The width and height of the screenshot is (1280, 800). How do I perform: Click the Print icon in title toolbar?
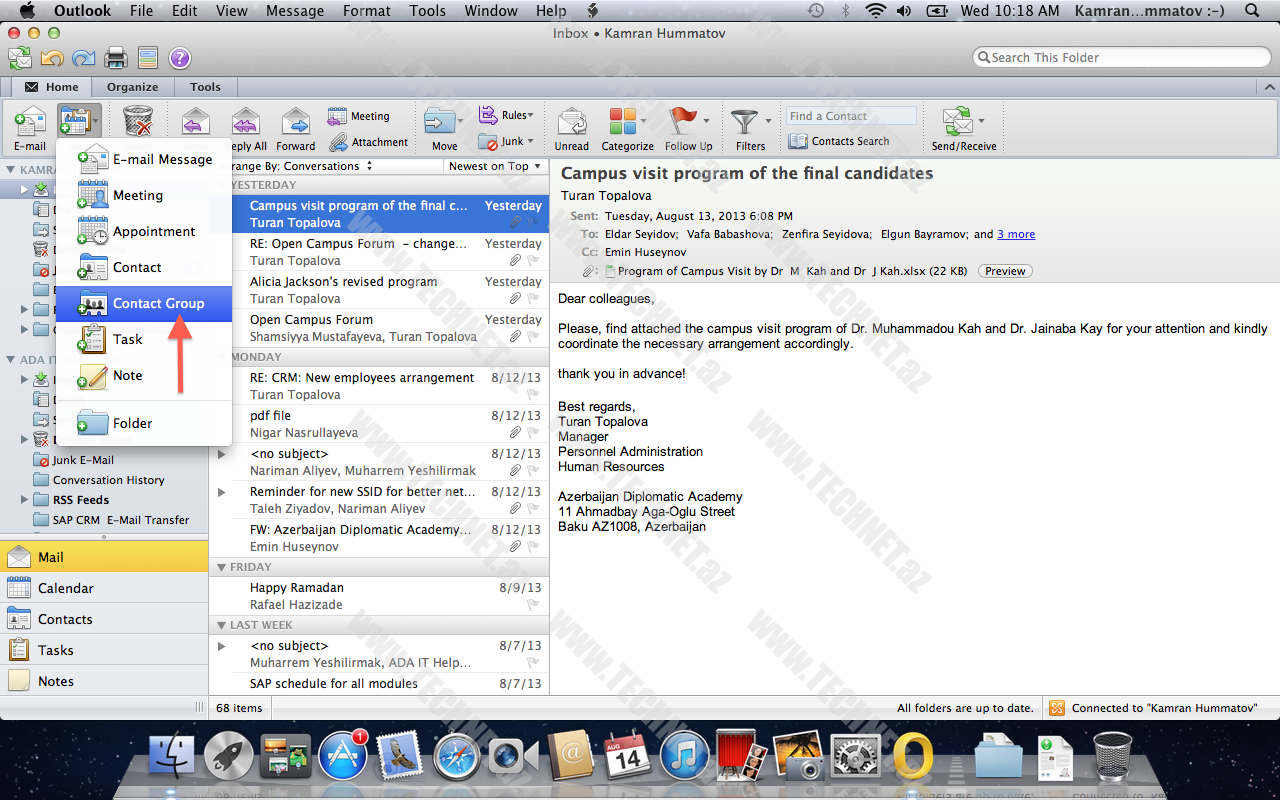pos(116,58)
